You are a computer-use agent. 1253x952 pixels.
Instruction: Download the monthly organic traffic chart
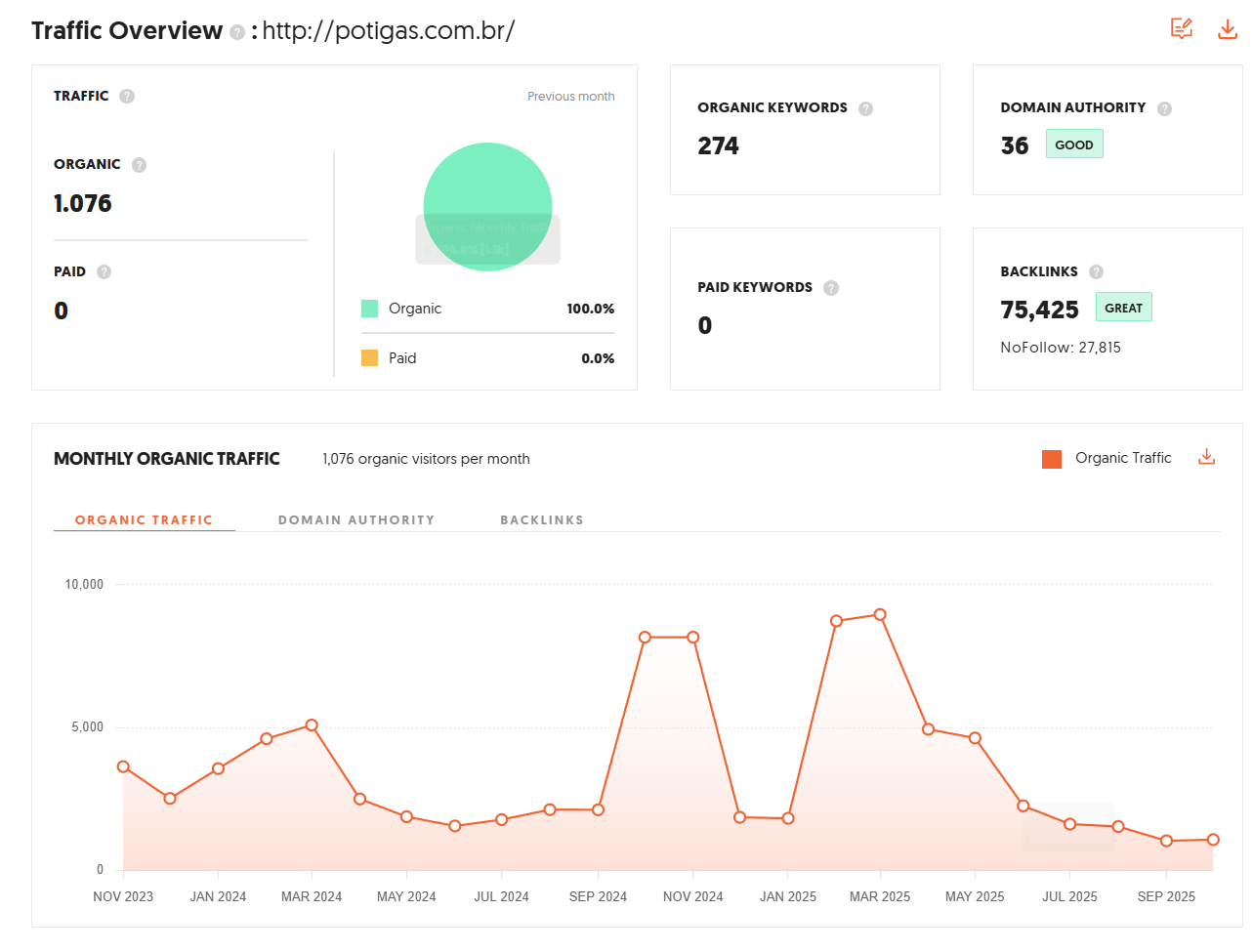(x=1207, y=457)
